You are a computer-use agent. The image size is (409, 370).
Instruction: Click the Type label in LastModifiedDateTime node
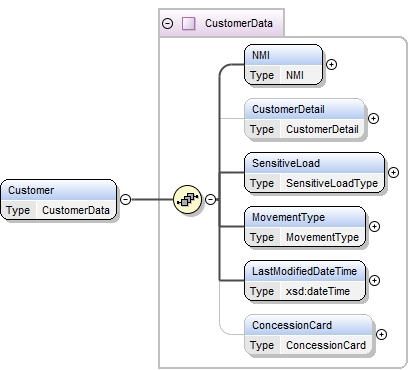262,291
